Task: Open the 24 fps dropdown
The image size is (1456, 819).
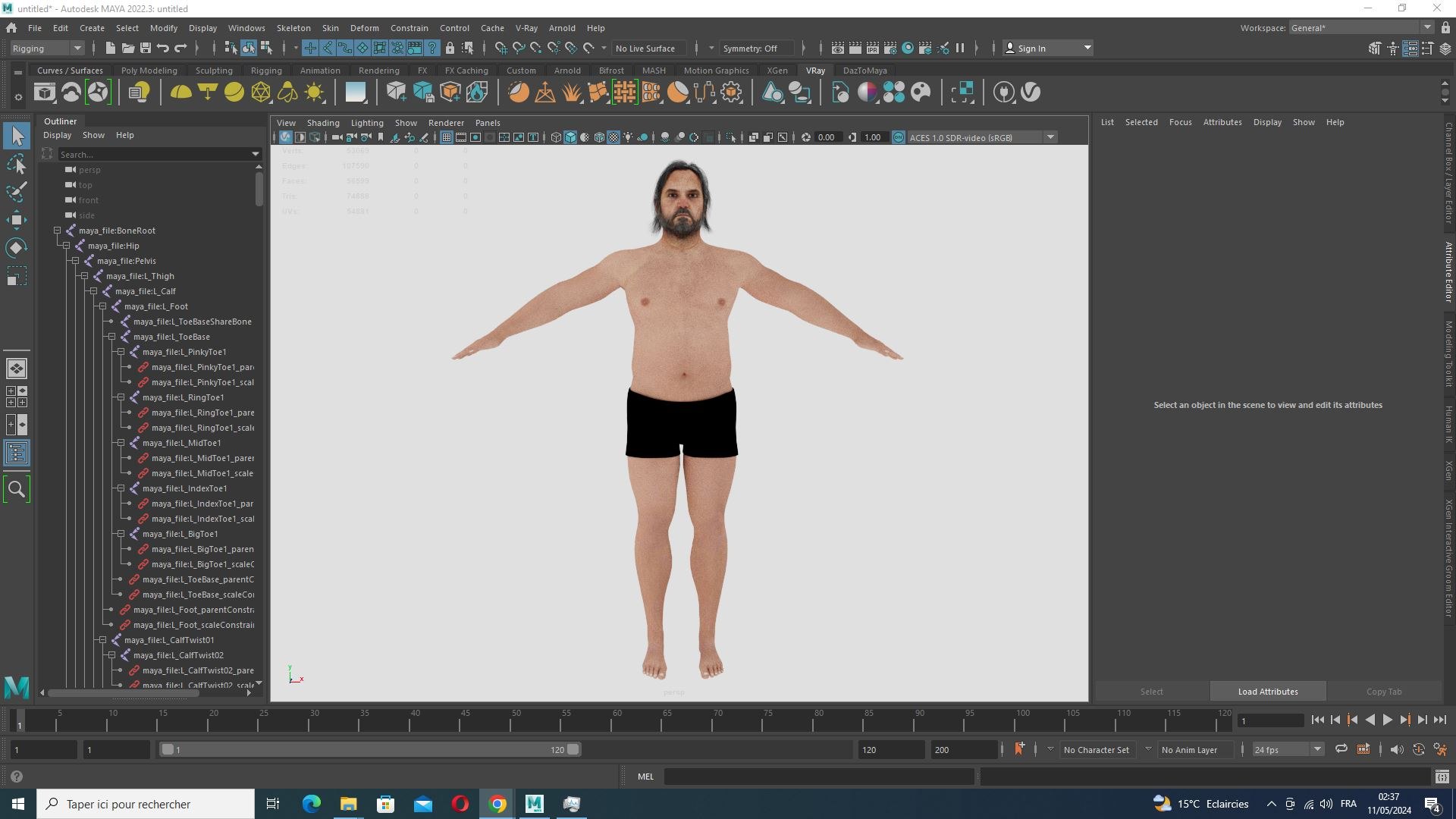Action: pyautogui.click(x=1288, y=749)
